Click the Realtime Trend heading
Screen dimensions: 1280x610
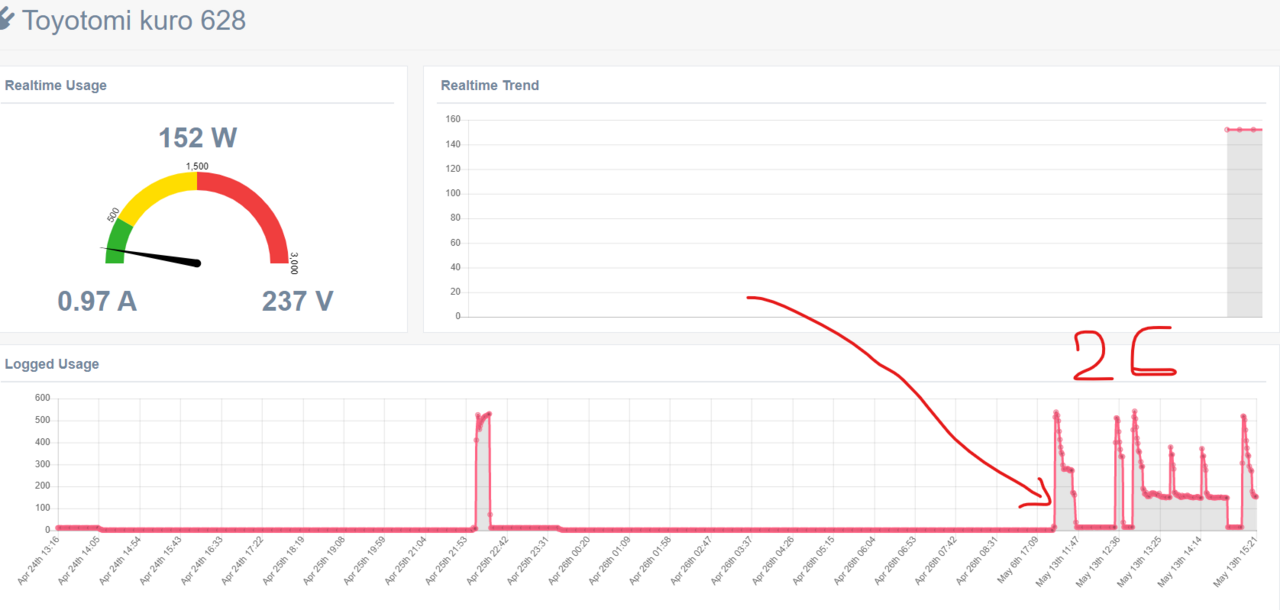490,85
